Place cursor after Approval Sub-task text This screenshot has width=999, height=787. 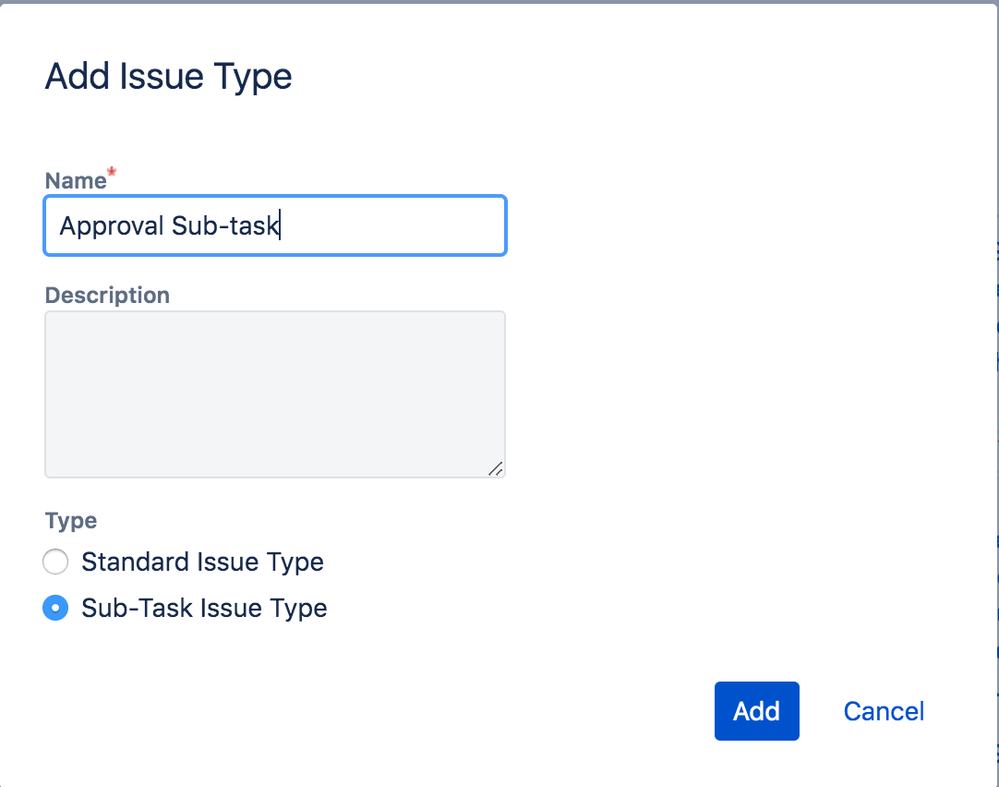[283, 226]
